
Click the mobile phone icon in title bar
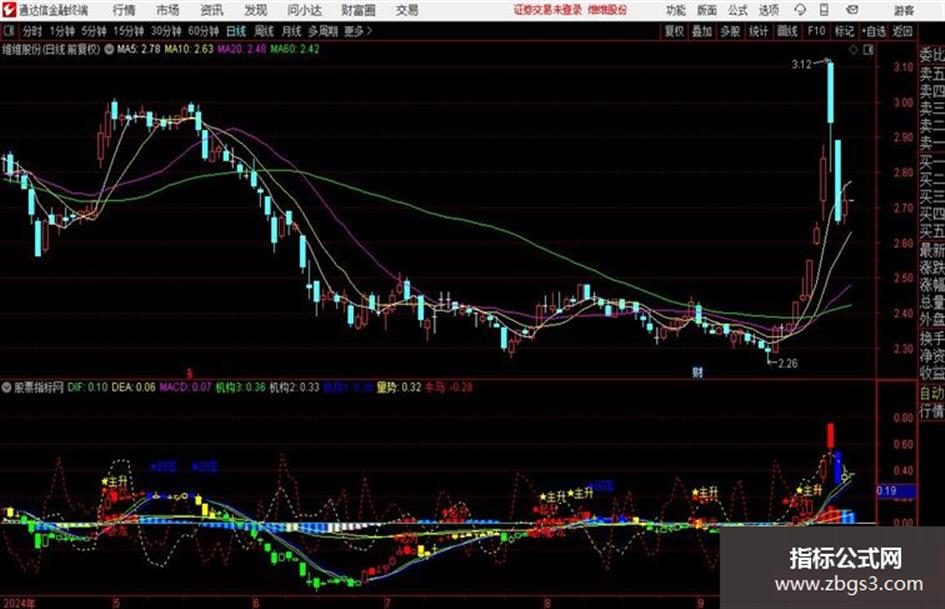(x=824, y=10)
